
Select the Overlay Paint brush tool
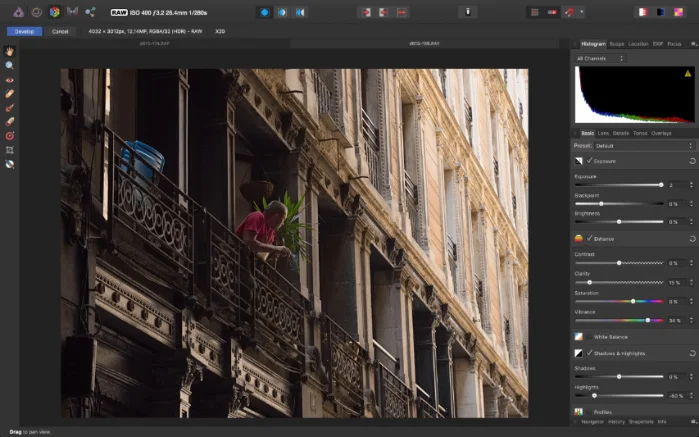click(9, 107)
